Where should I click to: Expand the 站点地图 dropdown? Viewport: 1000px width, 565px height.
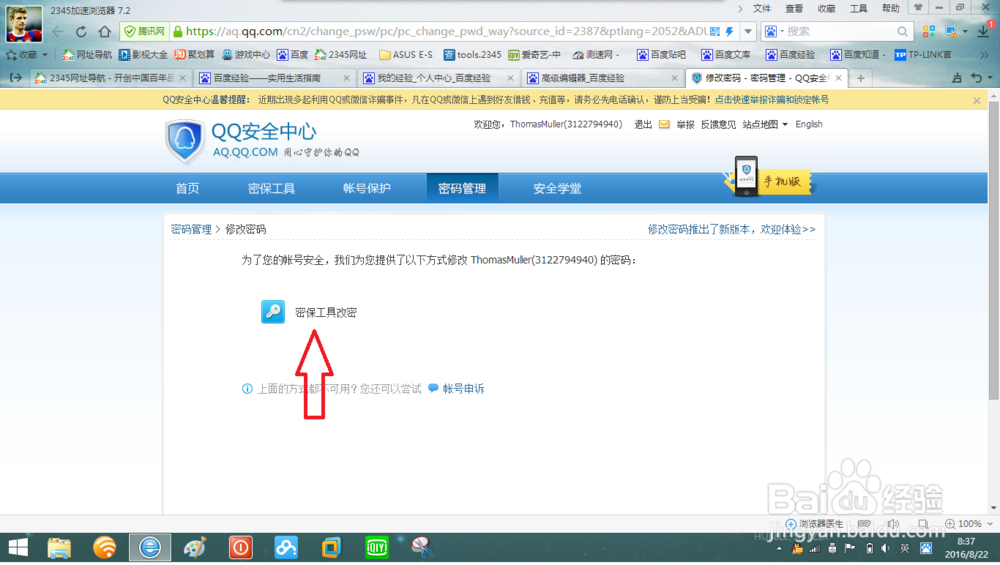[x=765, y=124]
